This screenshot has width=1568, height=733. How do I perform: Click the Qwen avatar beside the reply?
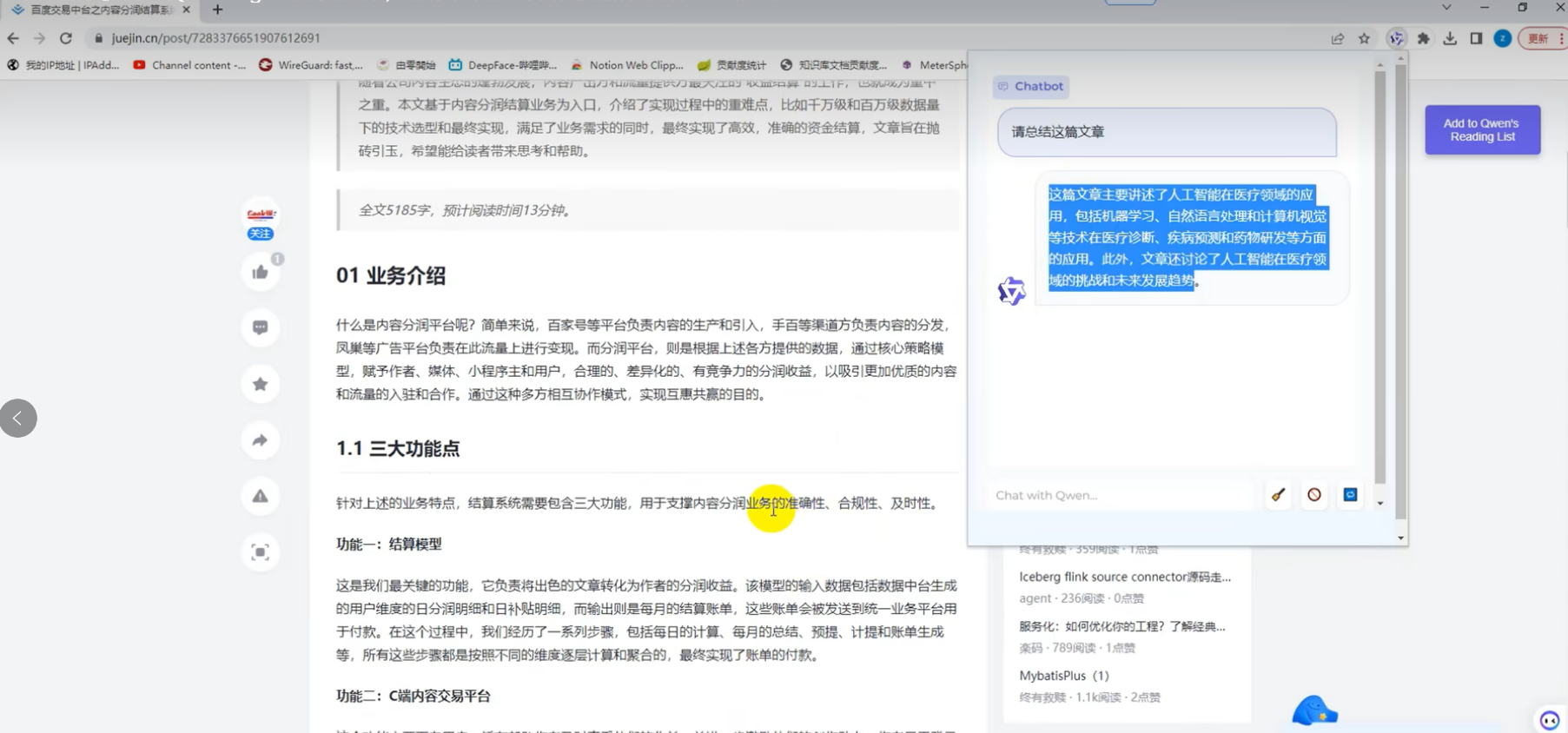1011,291
